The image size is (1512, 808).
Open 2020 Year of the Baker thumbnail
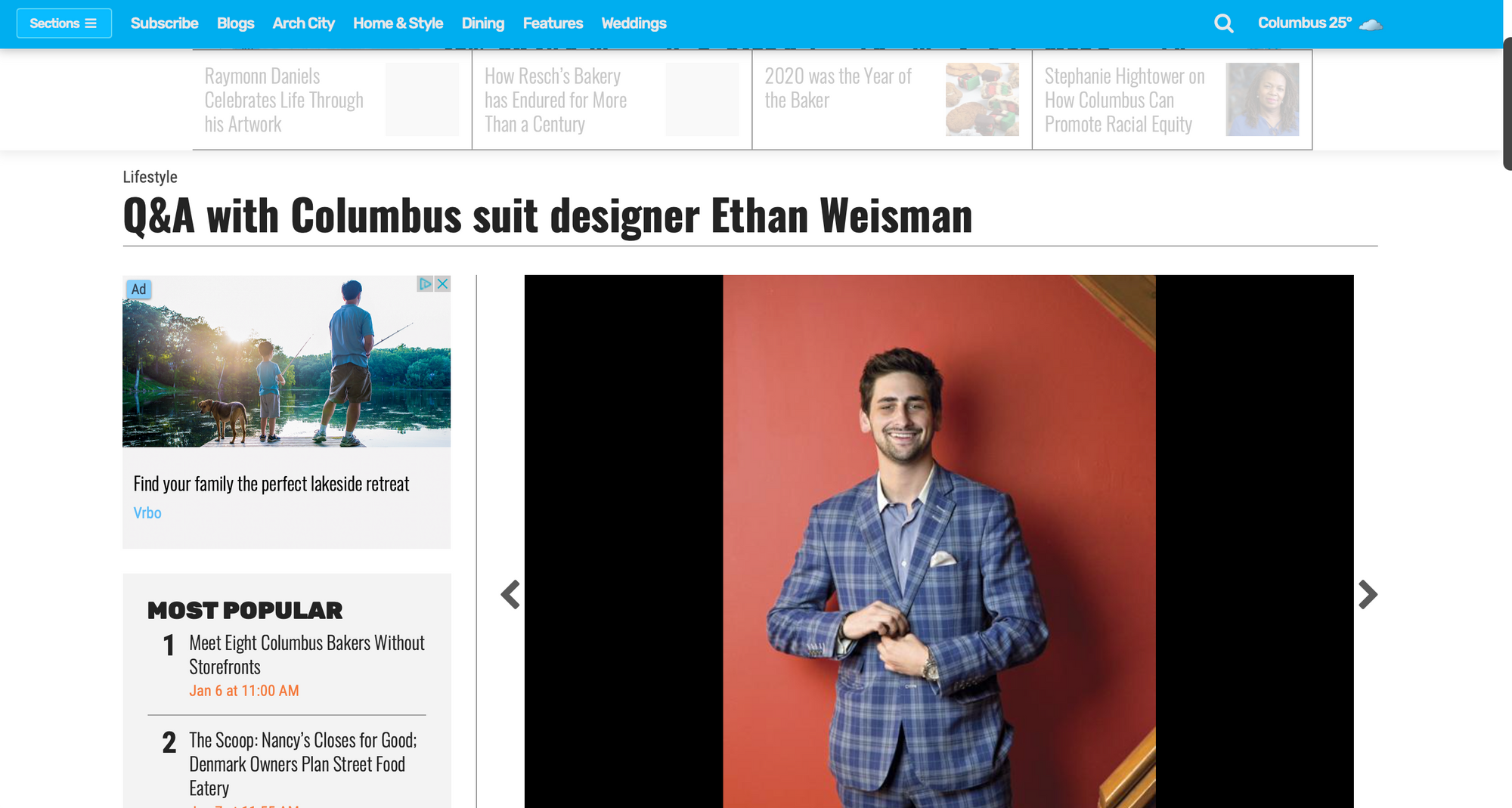pyautogui.click(x=982, y=100)
